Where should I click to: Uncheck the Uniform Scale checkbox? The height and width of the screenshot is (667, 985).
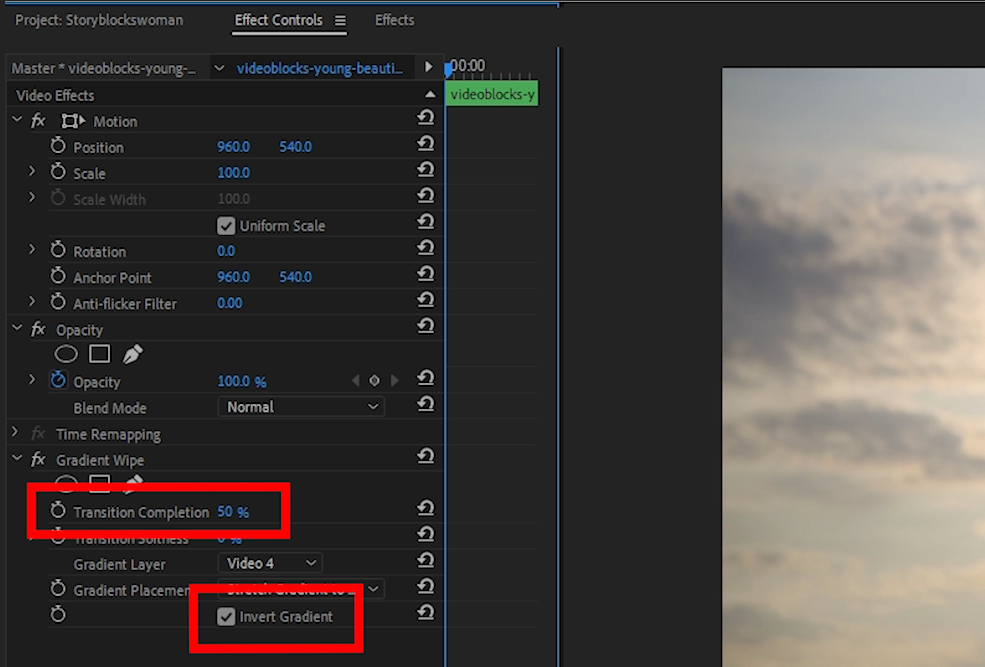click(x=226, y=225)
